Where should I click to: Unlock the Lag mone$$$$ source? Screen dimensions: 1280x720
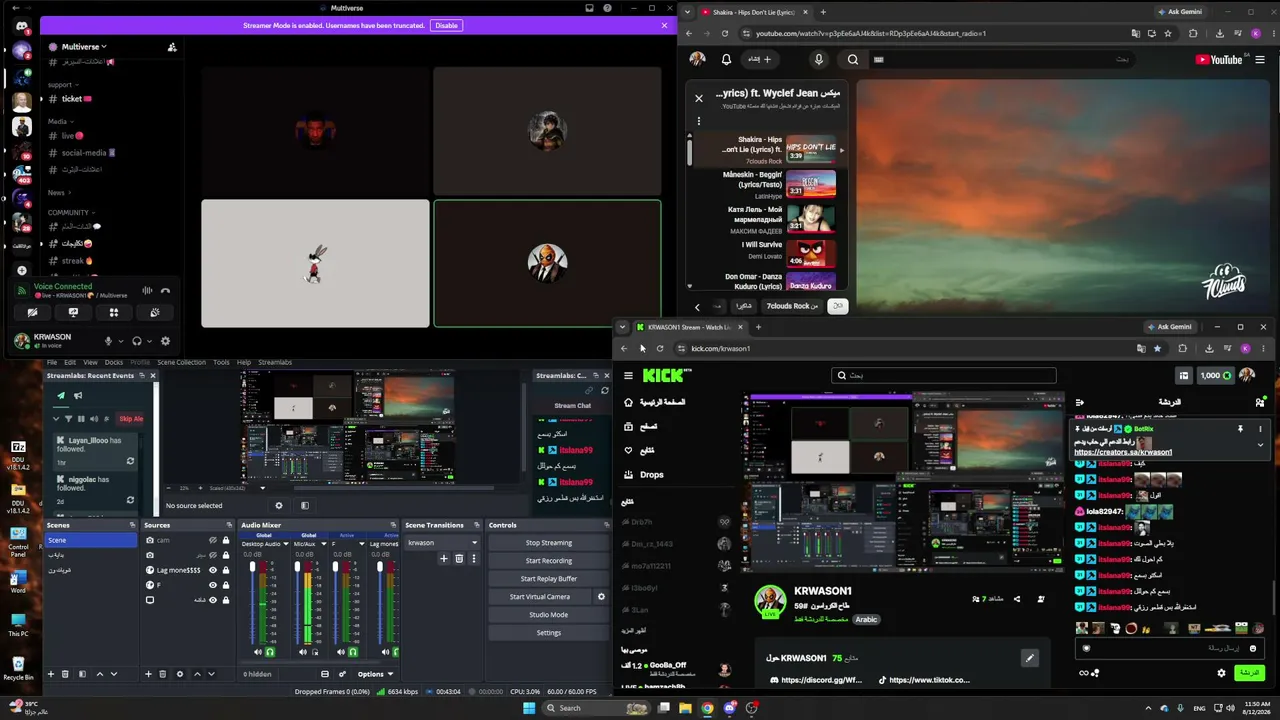click(x=226, y=570)
